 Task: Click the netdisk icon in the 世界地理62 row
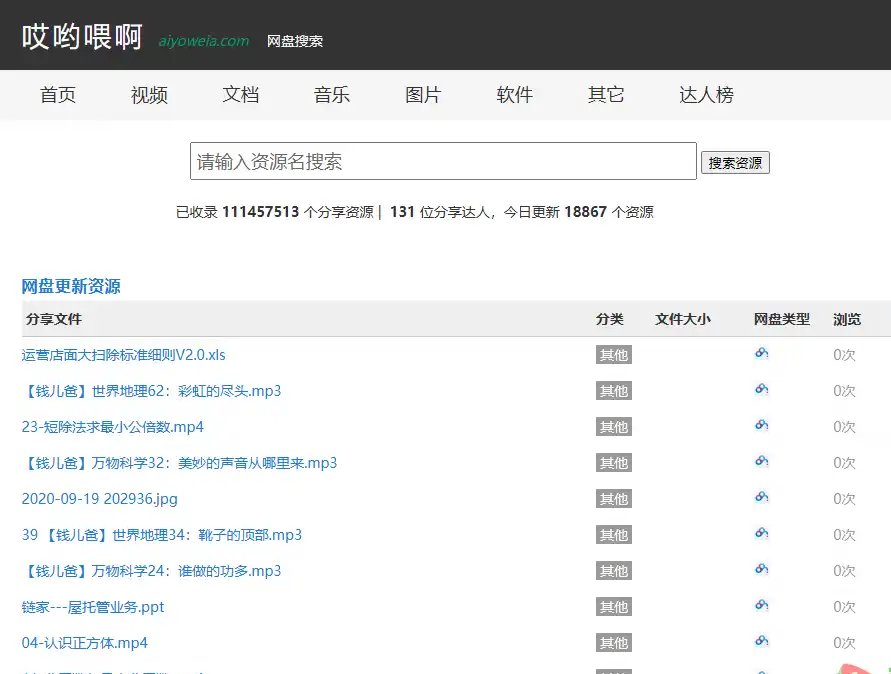pyautogui.click(x=761, y=389)
